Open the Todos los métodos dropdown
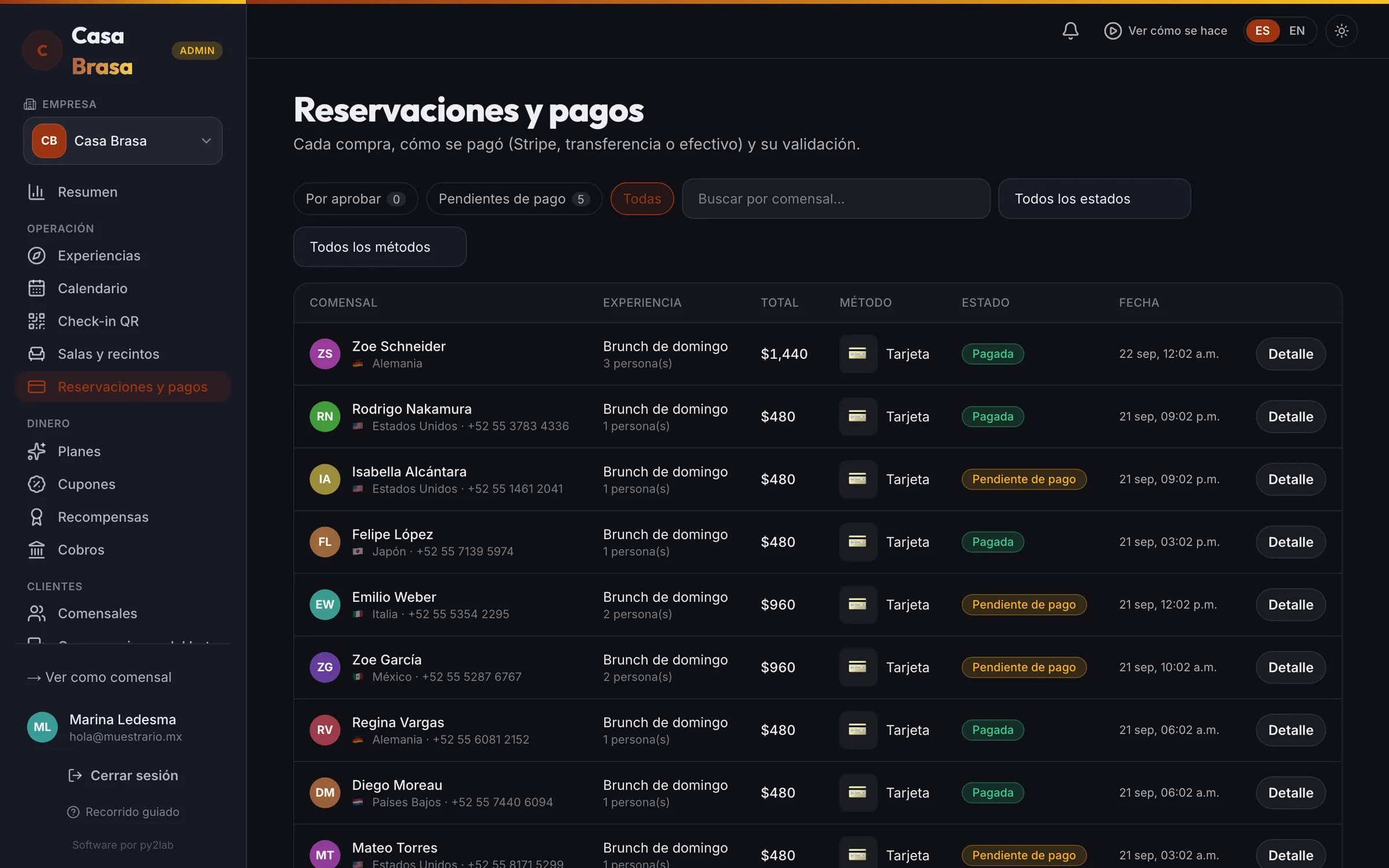This screenshot has height=868, width=1389. click(380, 247)
